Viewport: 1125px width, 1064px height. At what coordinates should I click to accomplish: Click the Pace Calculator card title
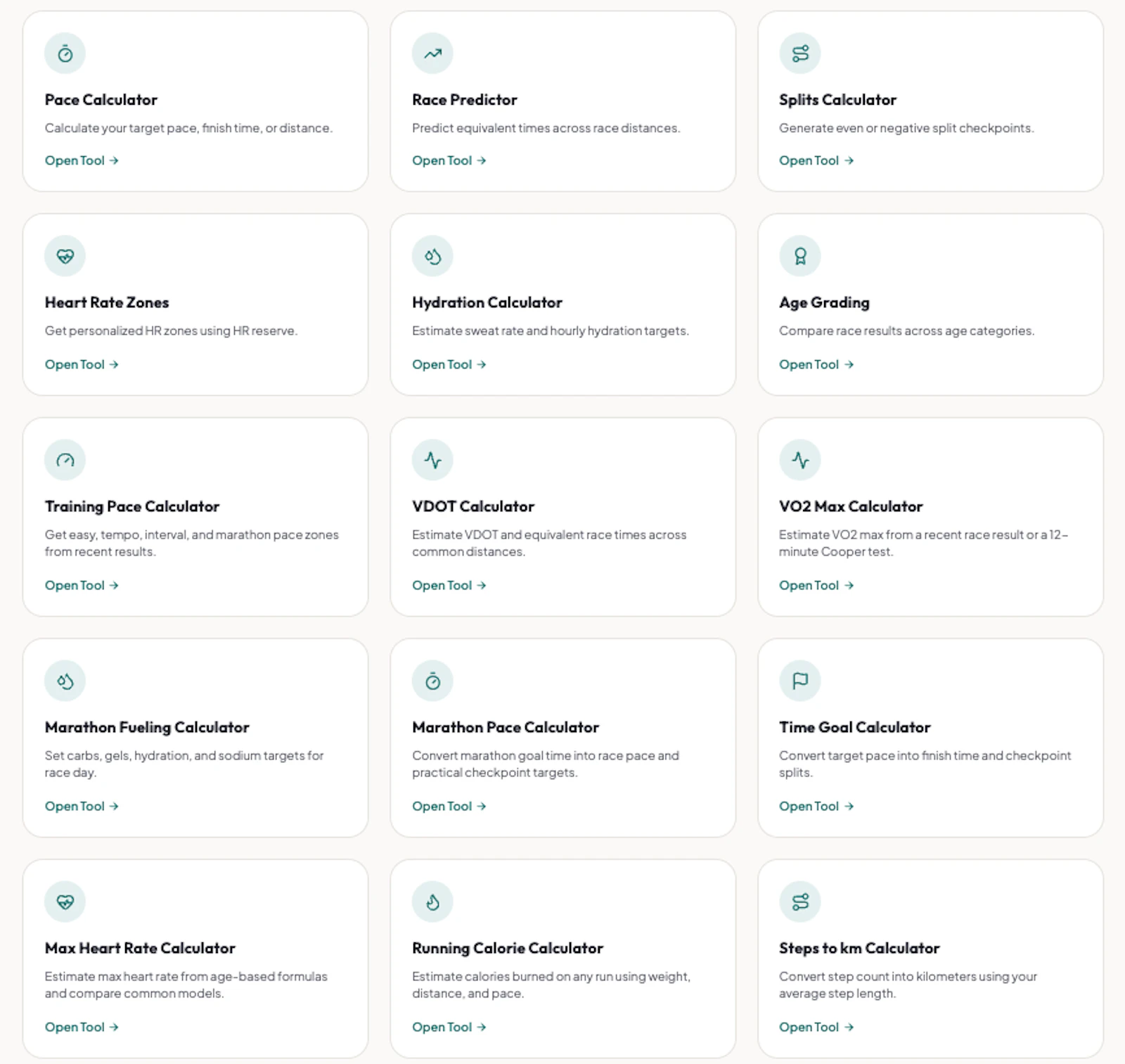101,100
